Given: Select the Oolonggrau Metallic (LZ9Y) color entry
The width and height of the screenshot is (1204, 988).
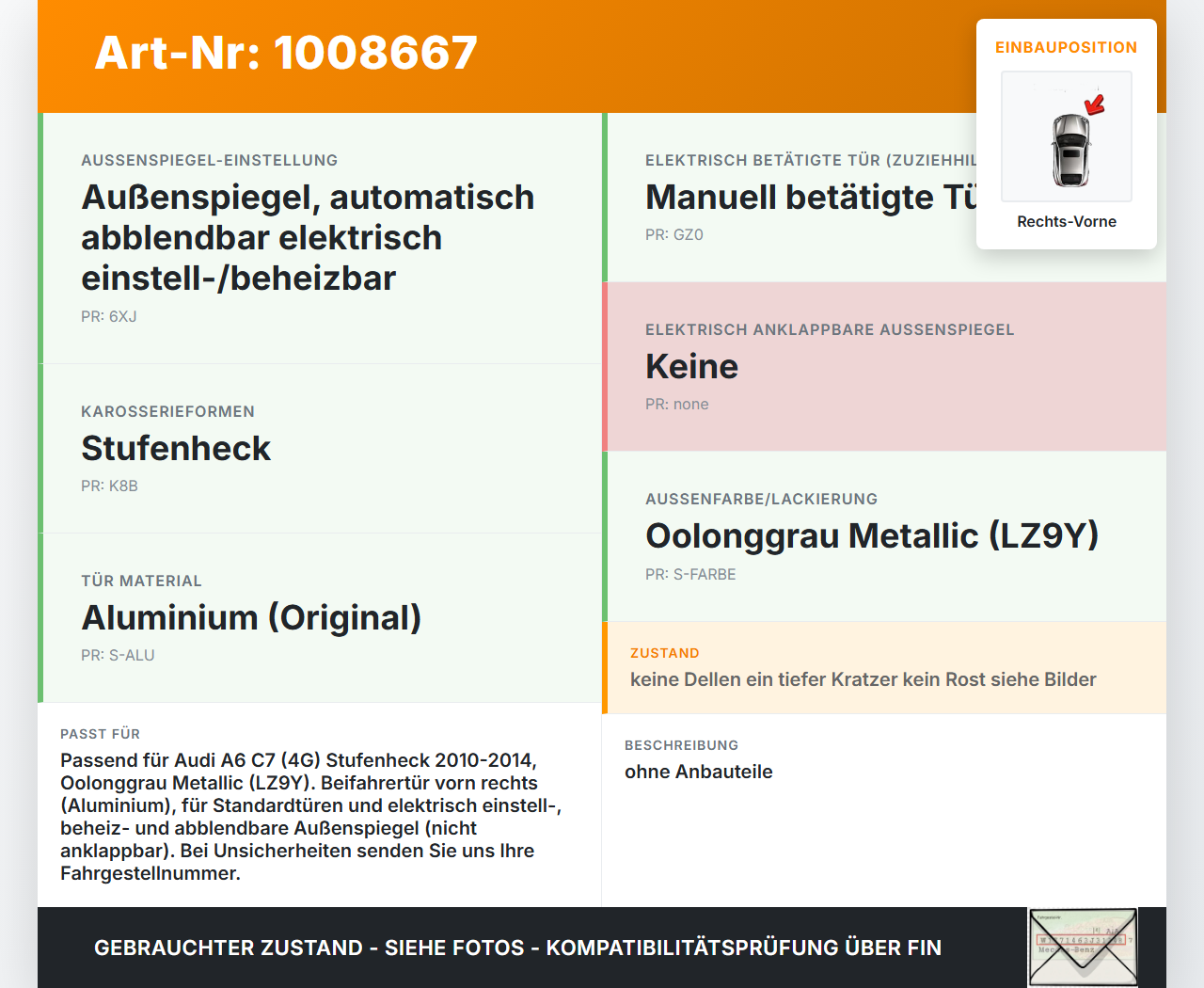Looking at the screenshot, I should pyautogui.click(x=872, y=536).
